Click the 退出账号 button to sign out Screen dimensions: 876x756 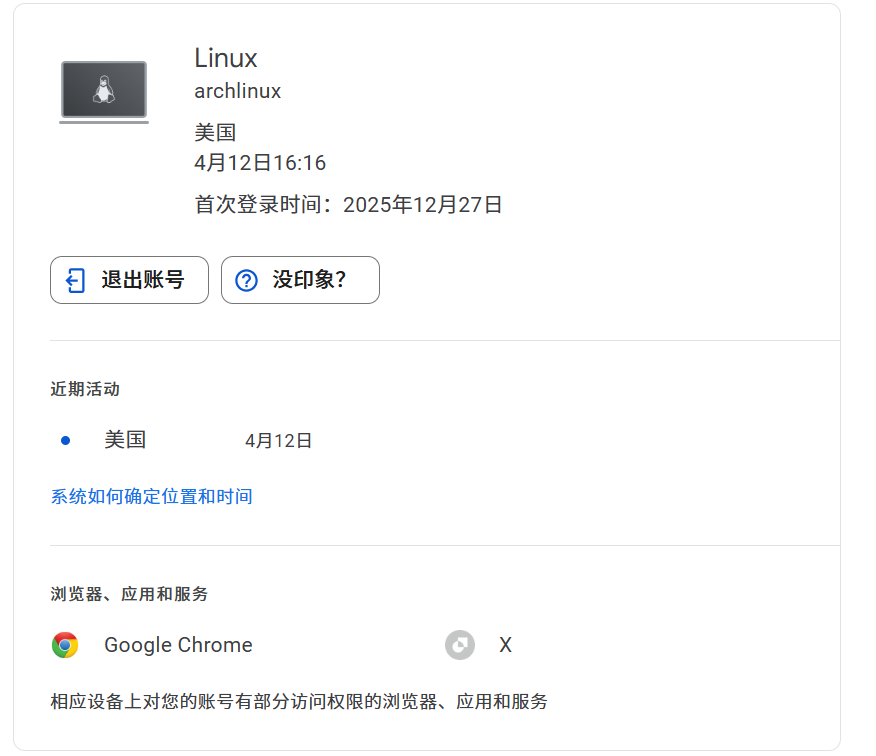click(x=129, y=280)
